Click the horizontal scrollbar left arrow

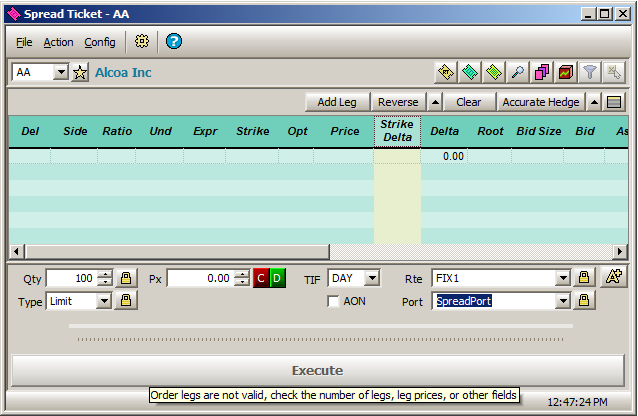16,252
